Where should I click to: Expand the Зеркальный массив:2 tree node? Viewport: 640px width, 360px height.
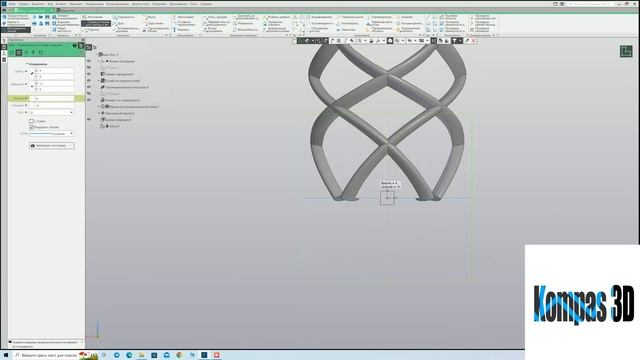[99, 113]
